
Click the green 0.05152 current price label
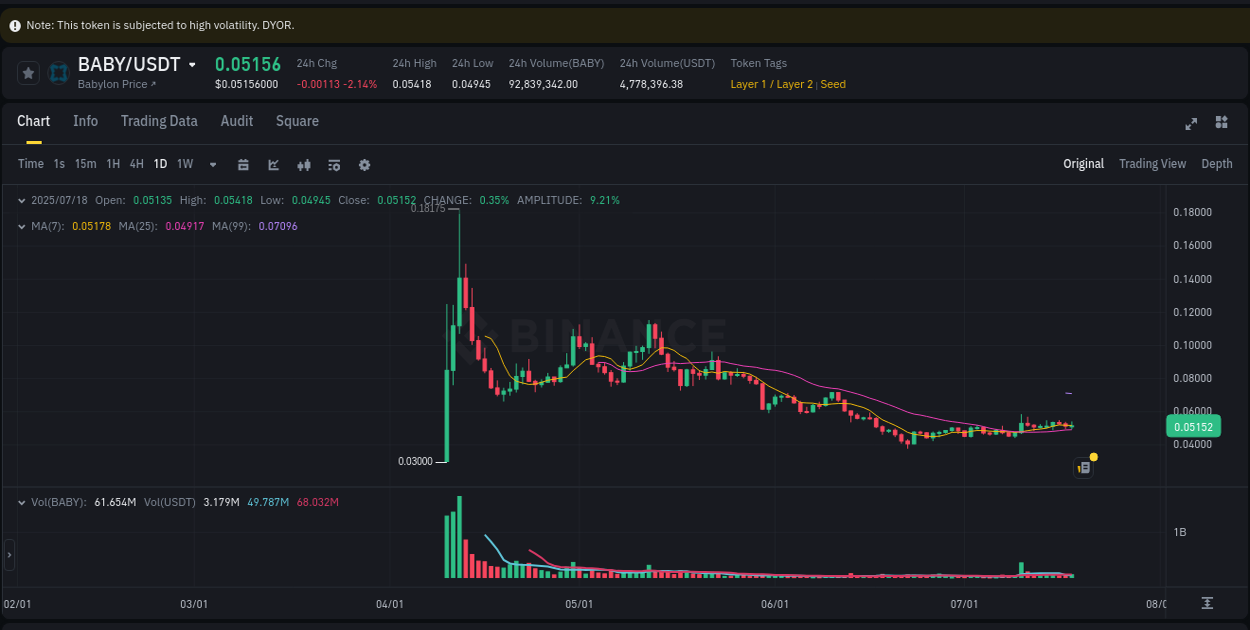pyautogui.click(x=1193, y=426)
